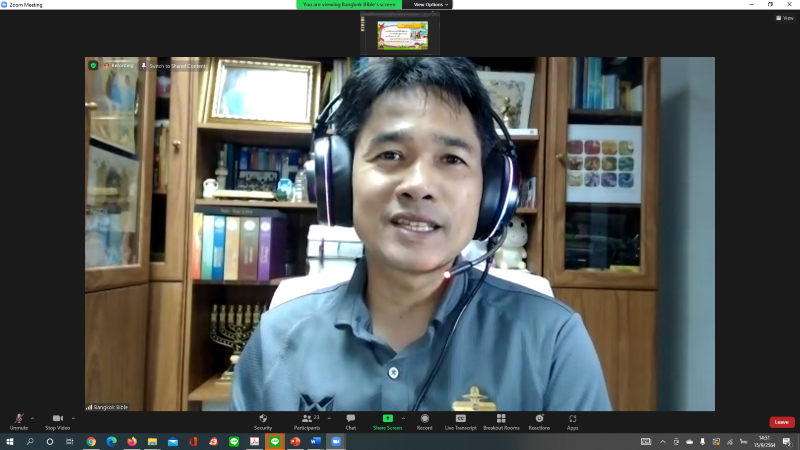800x450 pixels.
Task: Open Google Chrome from taskbar
Action: pyautogui.click(x=91, y=442)
